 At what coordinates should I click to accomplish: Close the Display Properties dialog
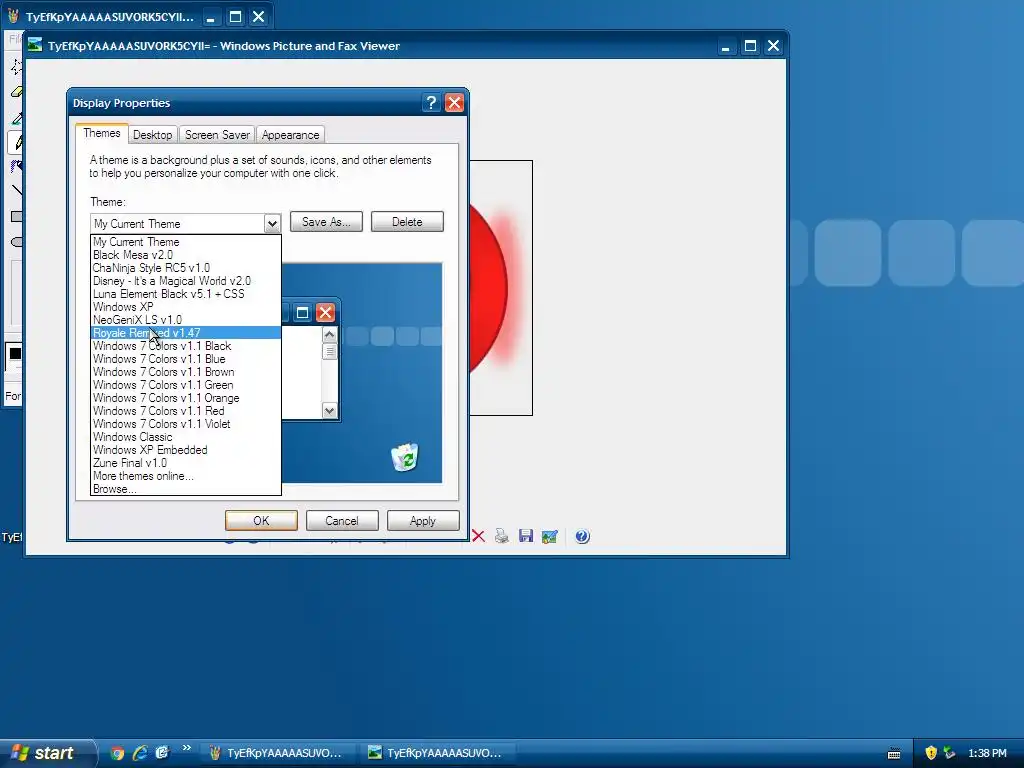tap(455, 103)
